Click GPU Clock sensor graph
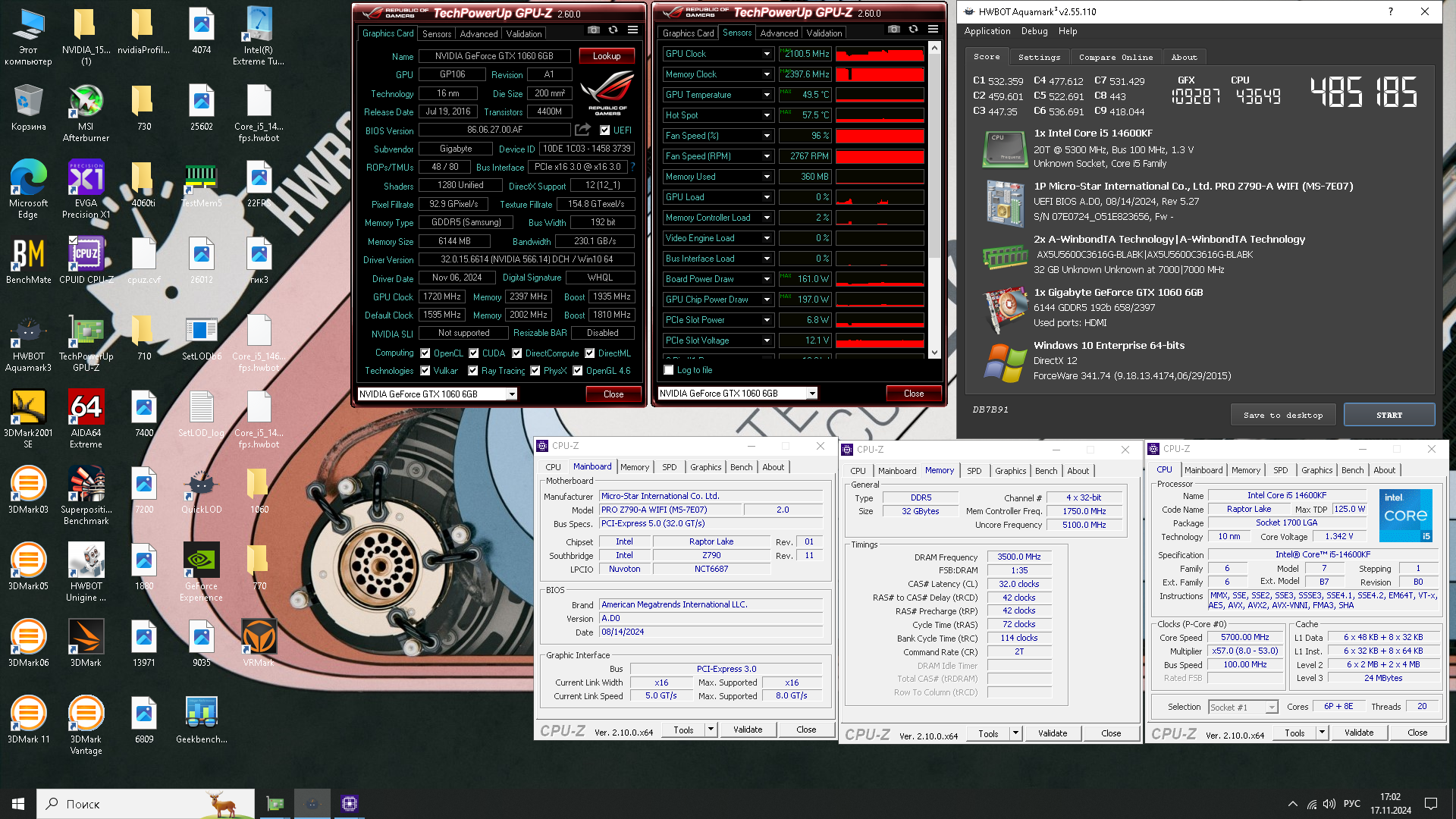Screen dimensions: 1456x819 pyautogui.click(x=880, y=54)
